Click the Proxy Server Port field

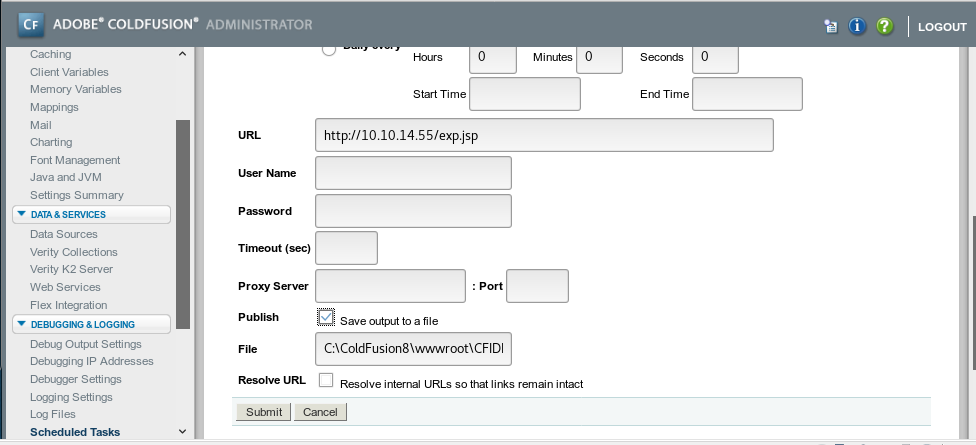coord(538,286)
